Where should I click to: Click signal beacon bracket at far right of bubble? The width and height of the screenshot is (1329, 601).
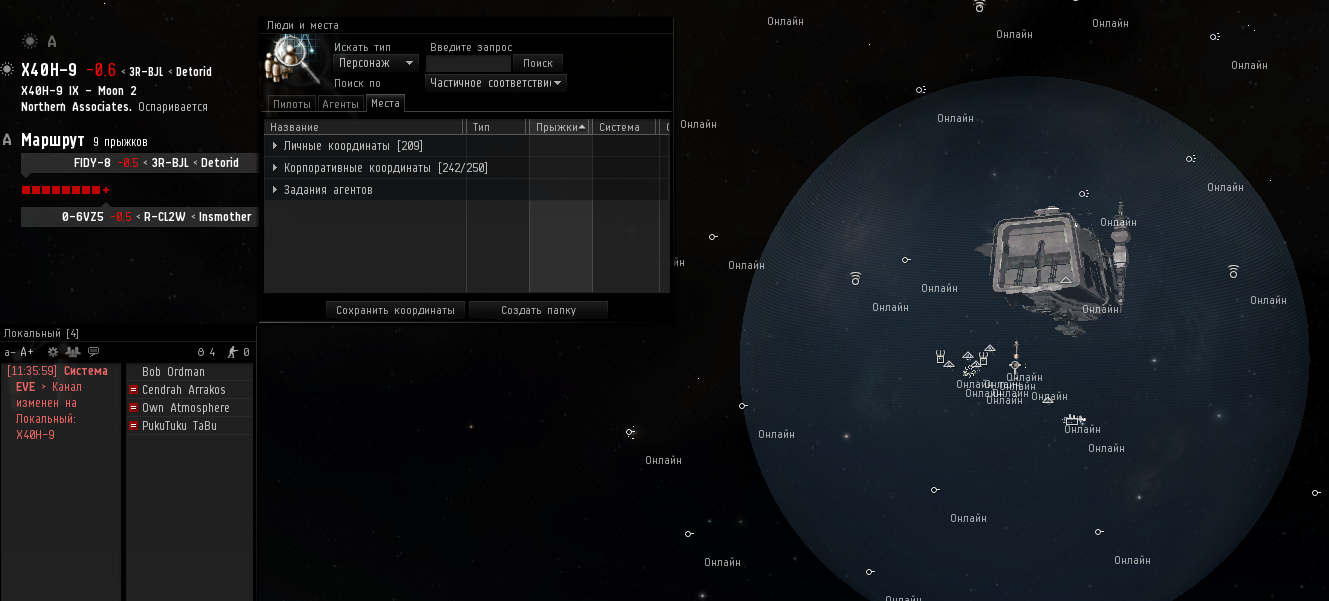1233,272
